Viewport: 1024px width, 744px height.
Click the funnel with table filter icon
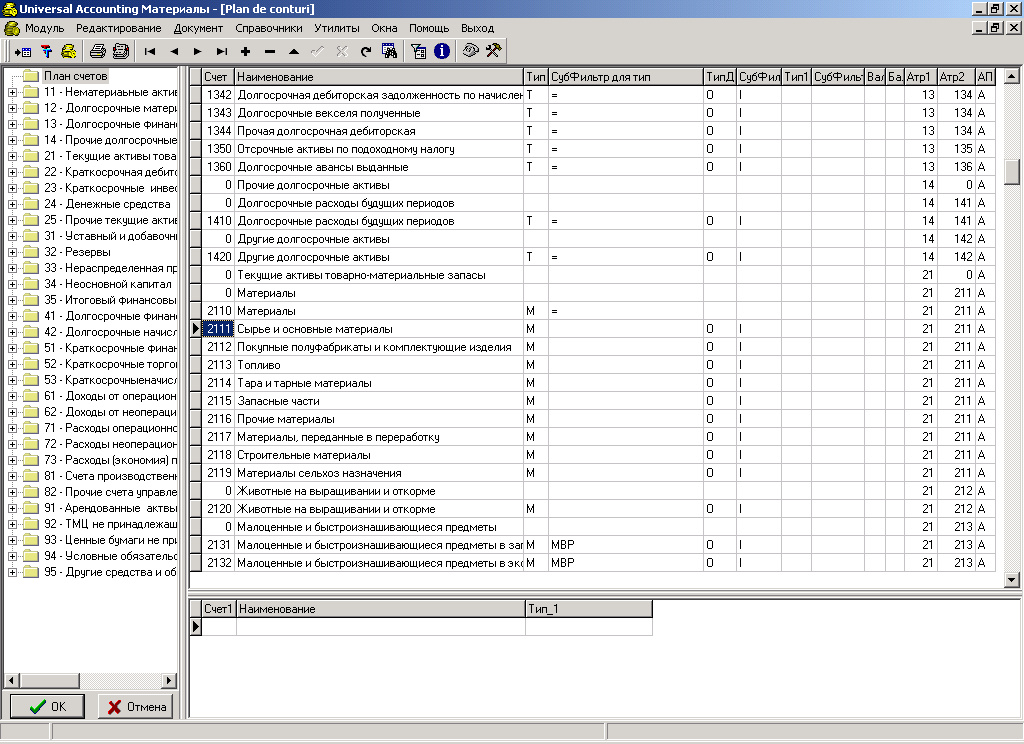point(419,51)
